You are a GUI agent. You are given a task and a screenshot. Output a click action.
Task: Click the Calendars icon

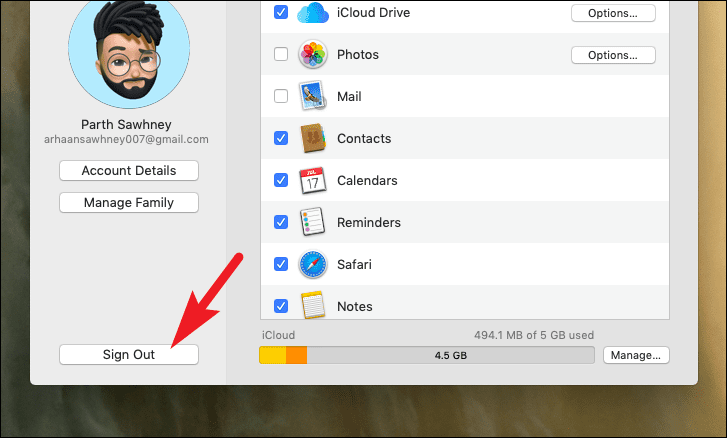pos(313,180)
